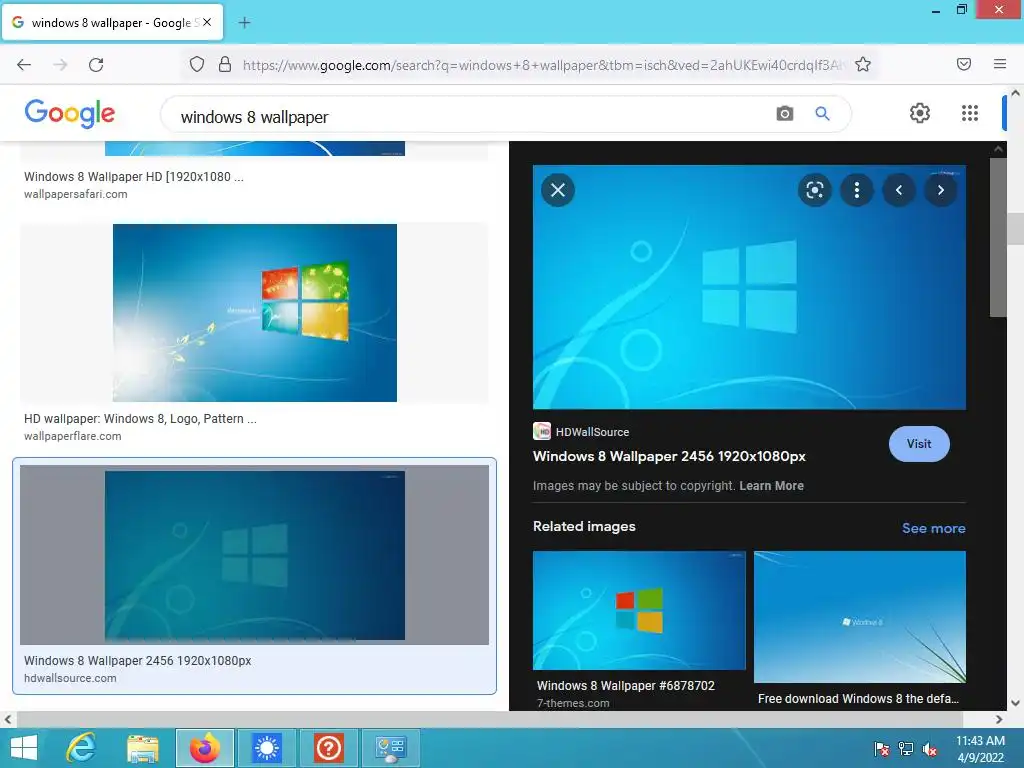
Task: Click the Windows 8 Wallpaper HD [1920x1080 caption
Action: click(134, 177)
